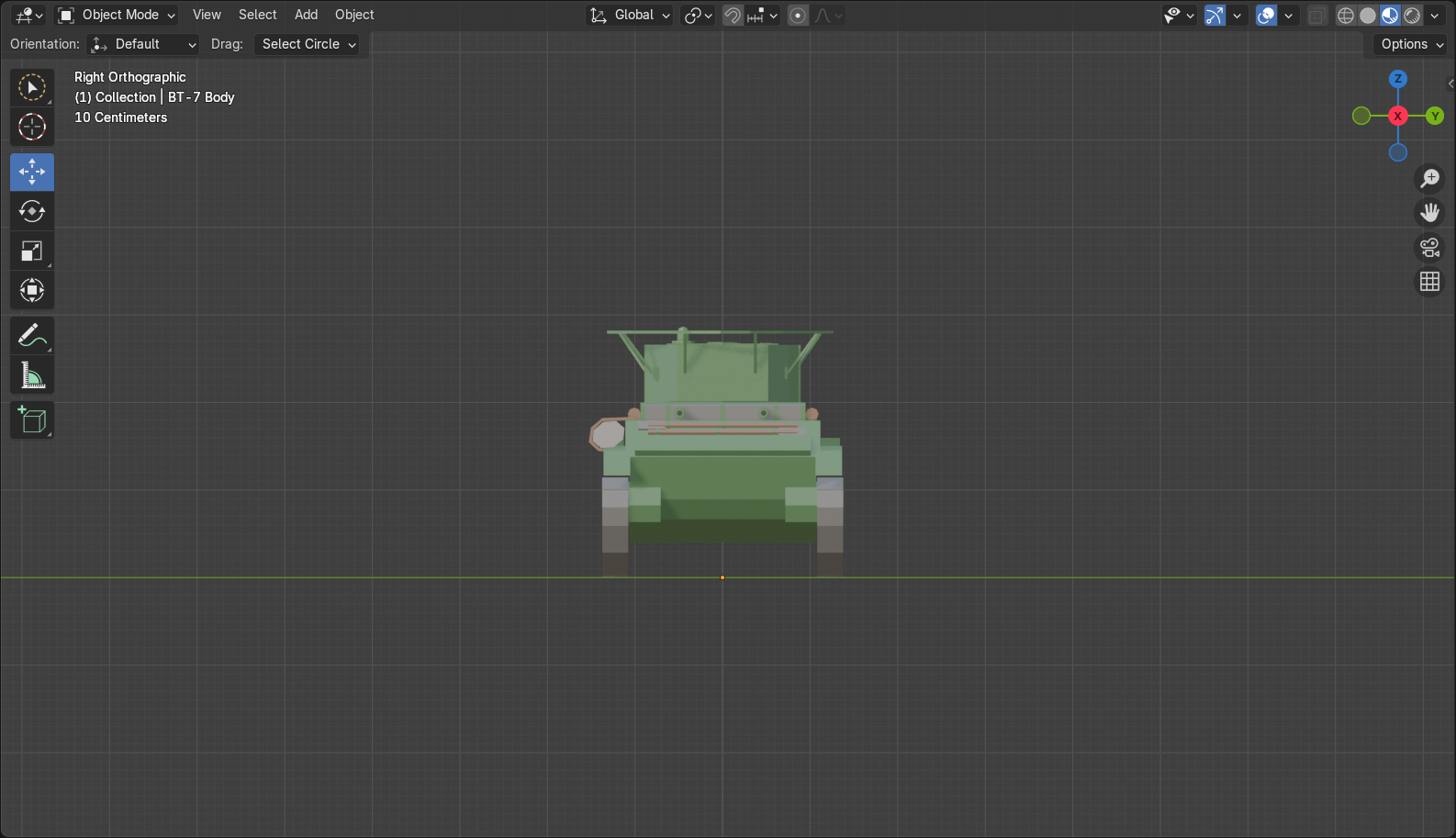The height and width of the screenshot is (838, 1456).
Task: Open the proportional editing falloff dropdown
Action: tap(828, 15)
